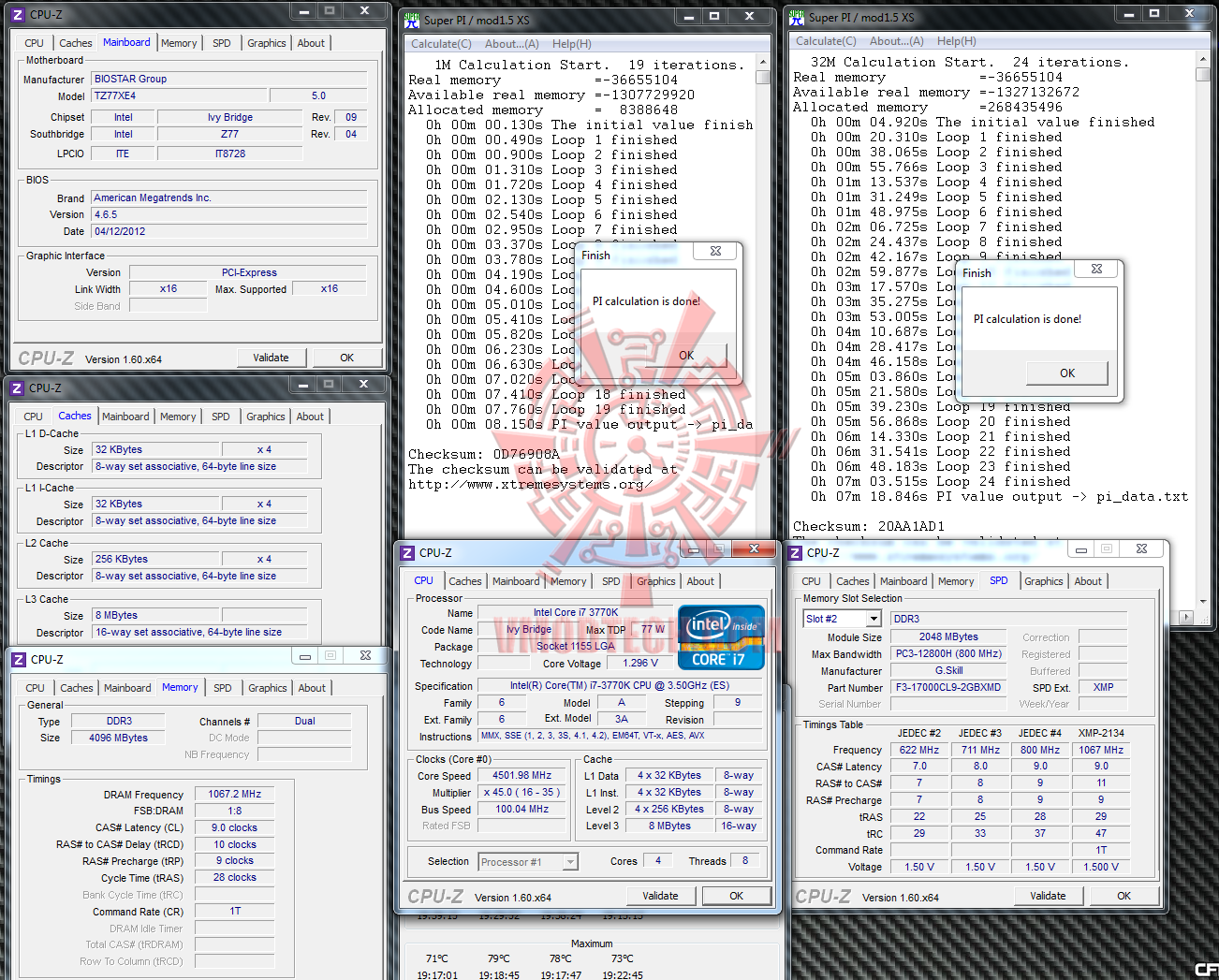Open Help menu in 32M Super PI window
The height and width of the screenshot is (980, 1219).
point(956,41)
